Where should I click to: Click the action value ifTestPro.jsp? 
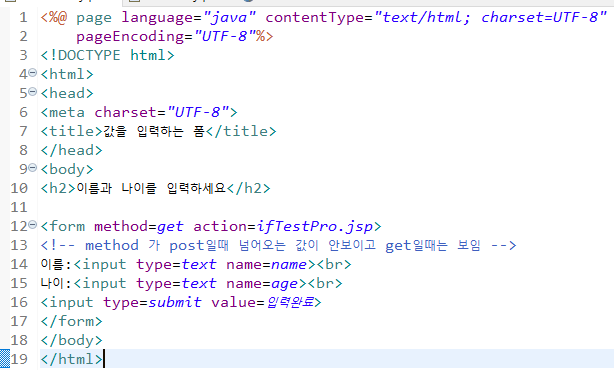[314, 226]
